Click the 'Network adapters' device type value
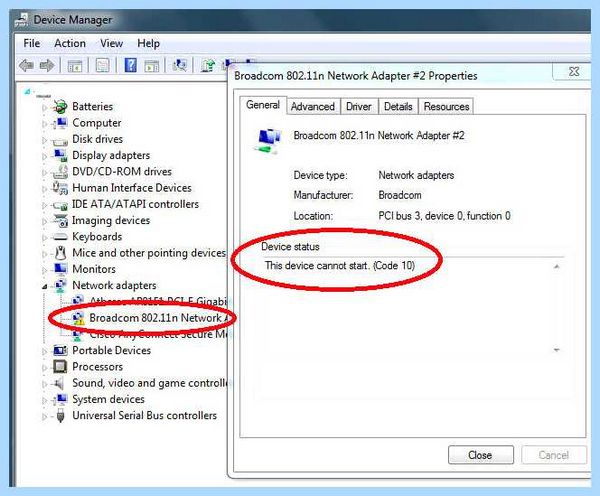Screen dimensions: 600x496 [x=416, y=175]
